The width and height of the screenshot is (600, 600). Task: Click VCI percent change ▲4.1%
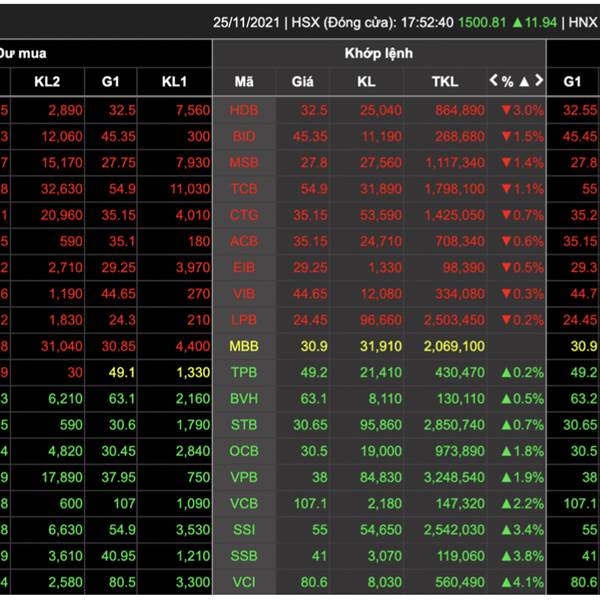click(x=522, y=582)
